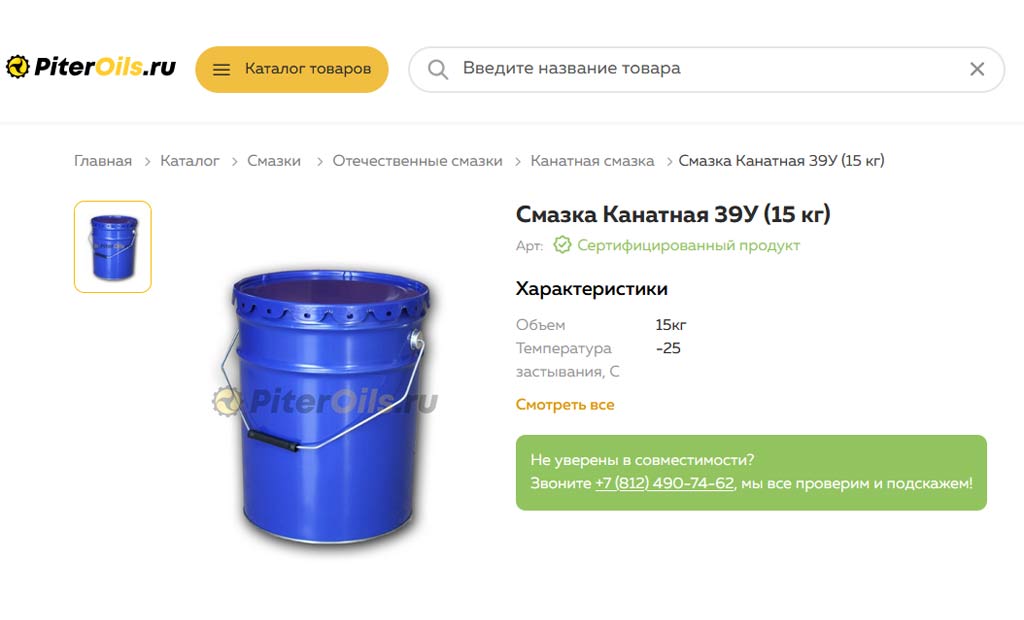1024x620 pixels.
Task: Click the magnifying glass search icon
Action: [x=438, y=69]
